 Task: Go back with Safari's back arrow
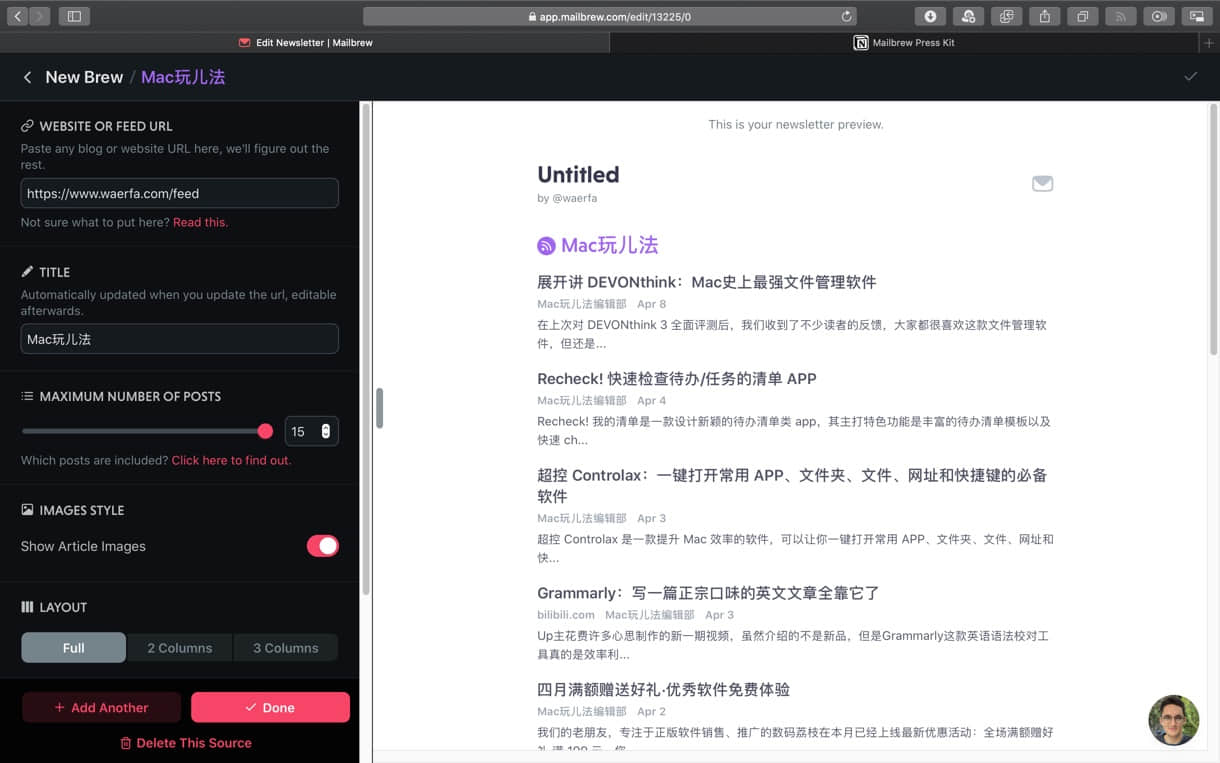point(18,16)
